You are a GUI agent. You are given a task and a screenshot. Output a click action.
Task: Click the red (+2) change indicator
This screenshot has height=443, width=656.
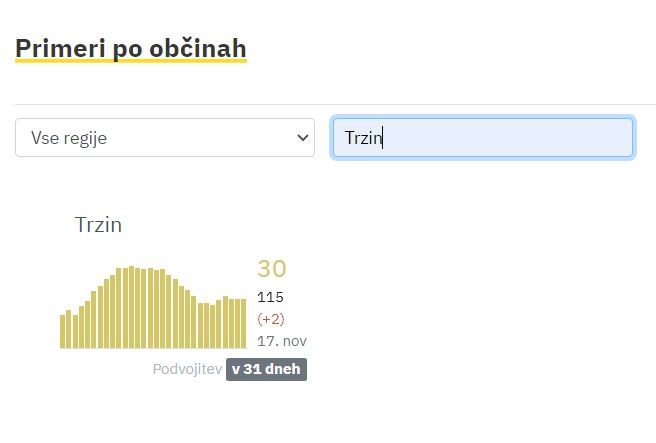click(x=271, y=319)
